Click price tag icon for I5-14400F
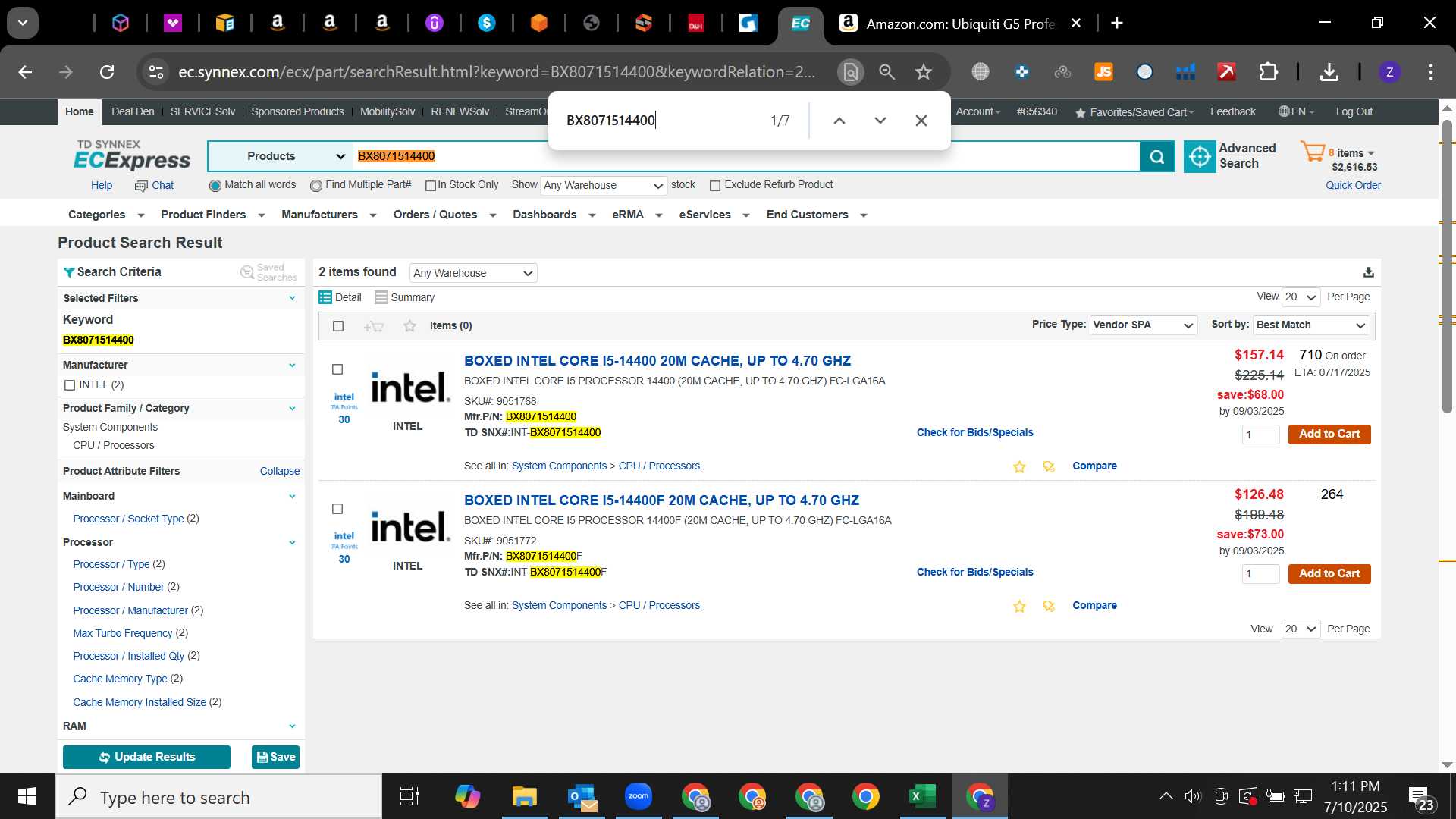This screenshot has height=819, width=1456. point(1049,606)
